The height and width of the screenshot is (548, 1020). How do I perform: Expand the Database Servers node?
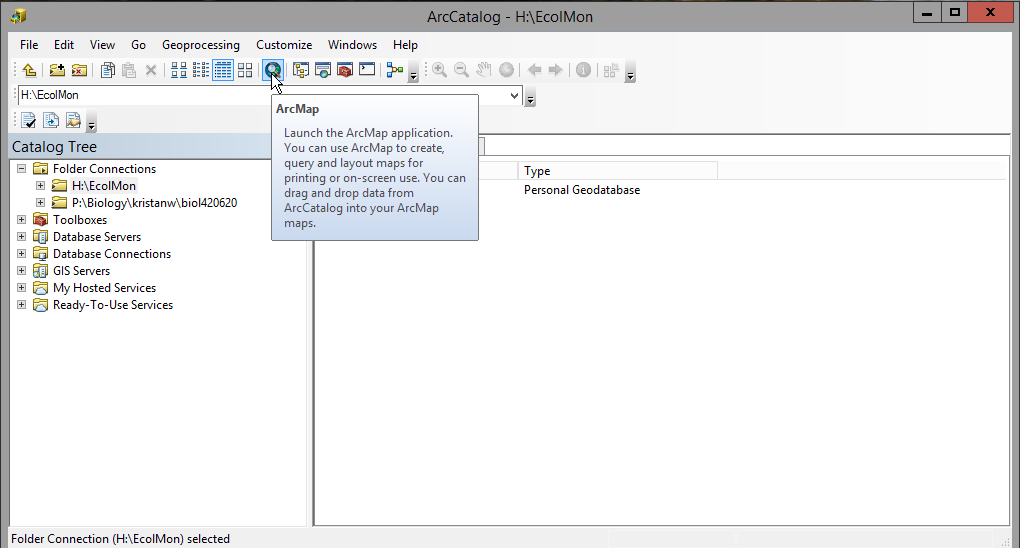tap(21, 236)
